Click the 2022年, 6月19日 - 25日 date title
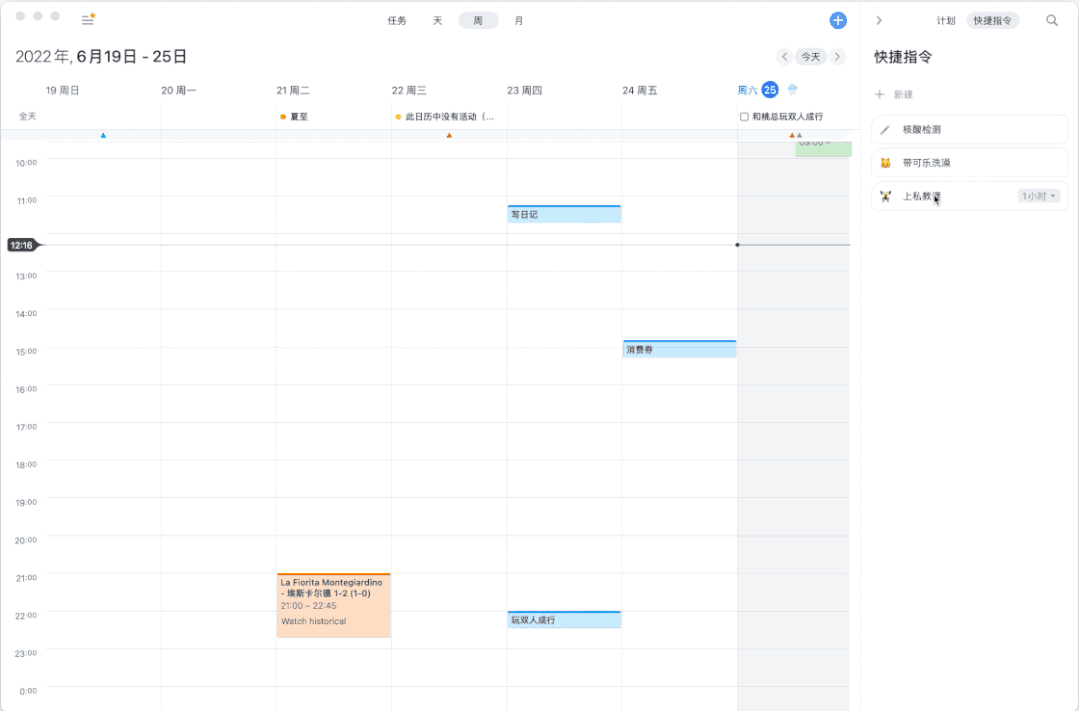The height and width of the screenshot is (711, 1079). click(x=101, y=56)
